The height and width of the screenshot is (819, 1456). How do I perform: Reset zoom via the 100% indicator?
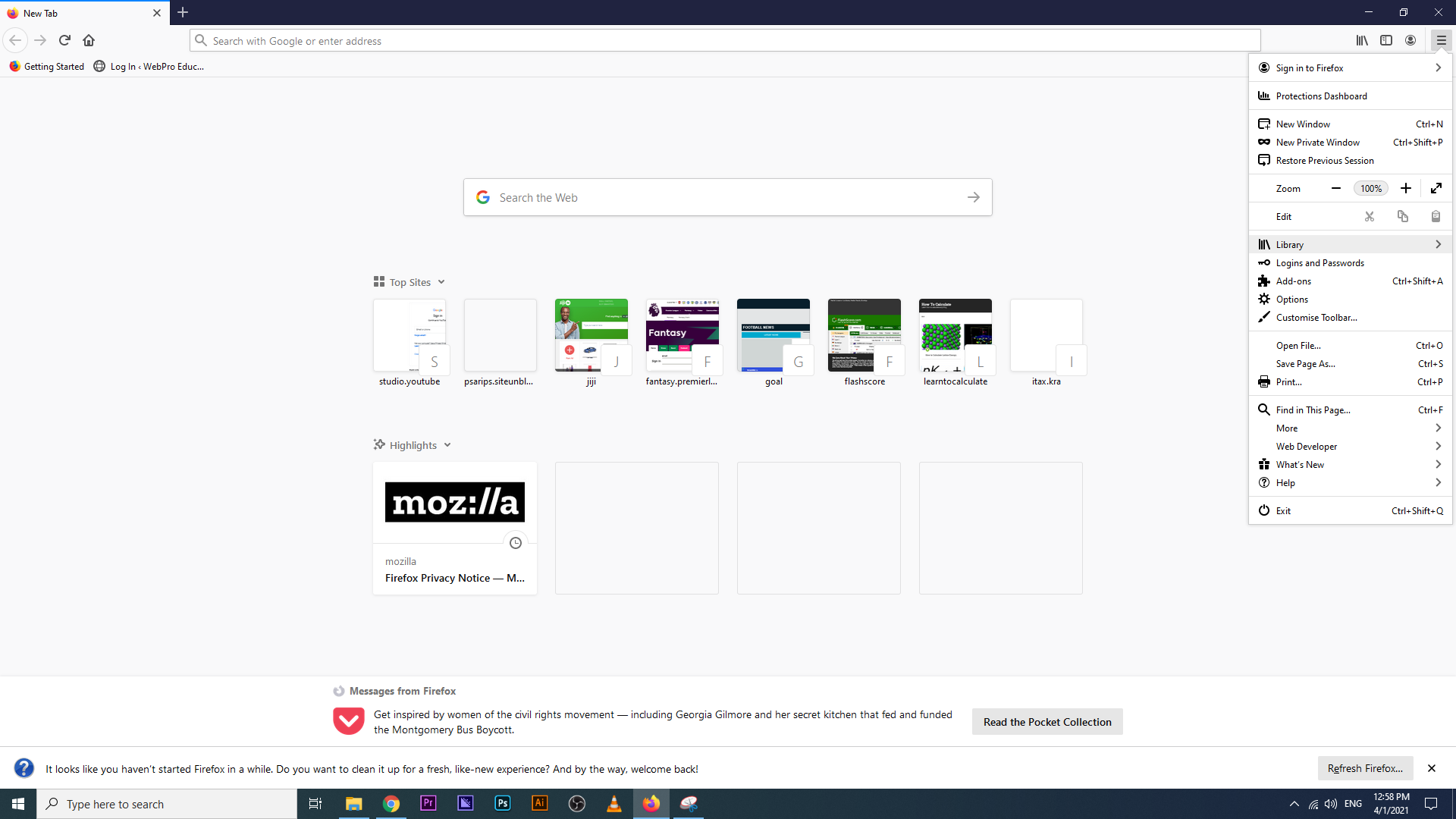(1370, 189)
